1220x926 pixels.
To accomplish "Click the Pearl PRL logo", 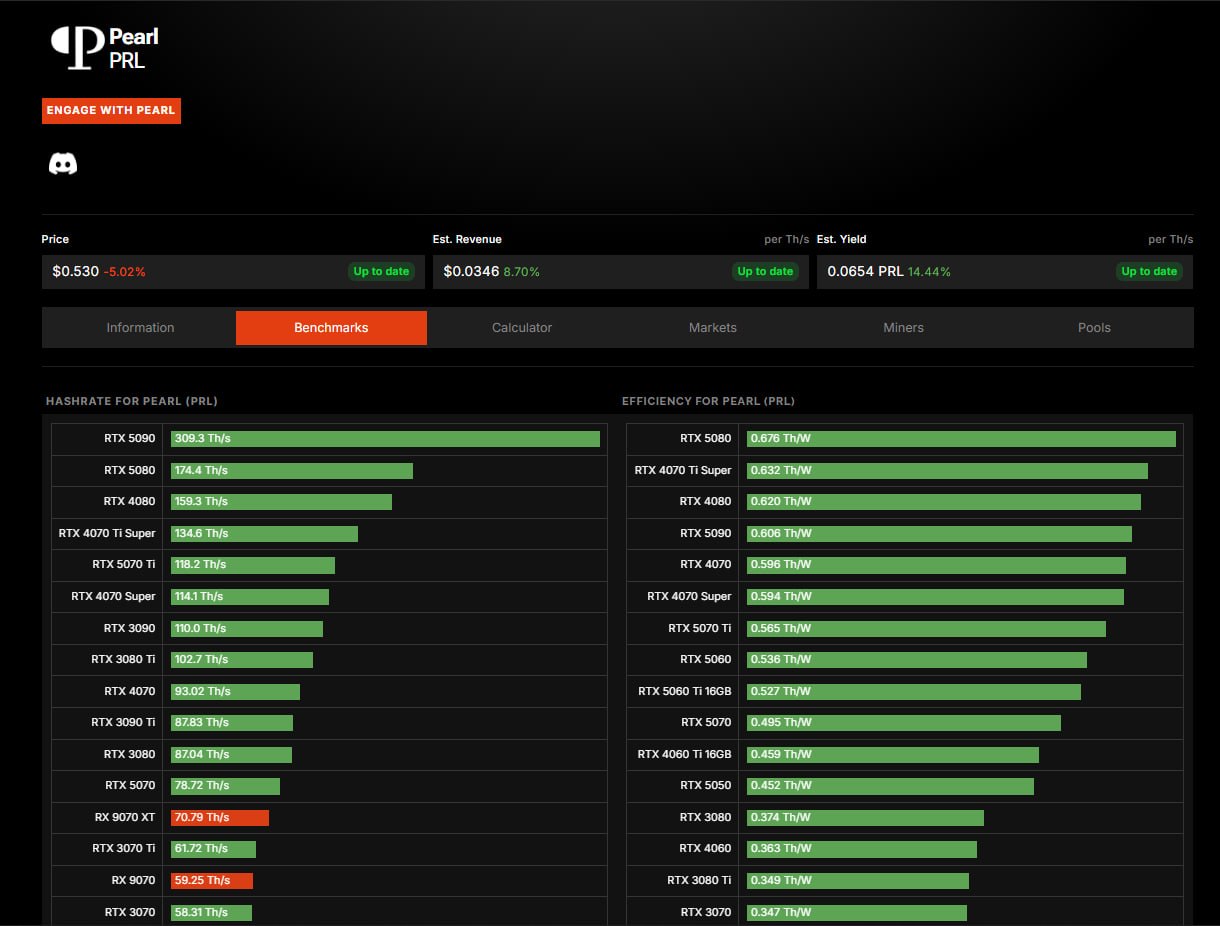I will (105, 48).
